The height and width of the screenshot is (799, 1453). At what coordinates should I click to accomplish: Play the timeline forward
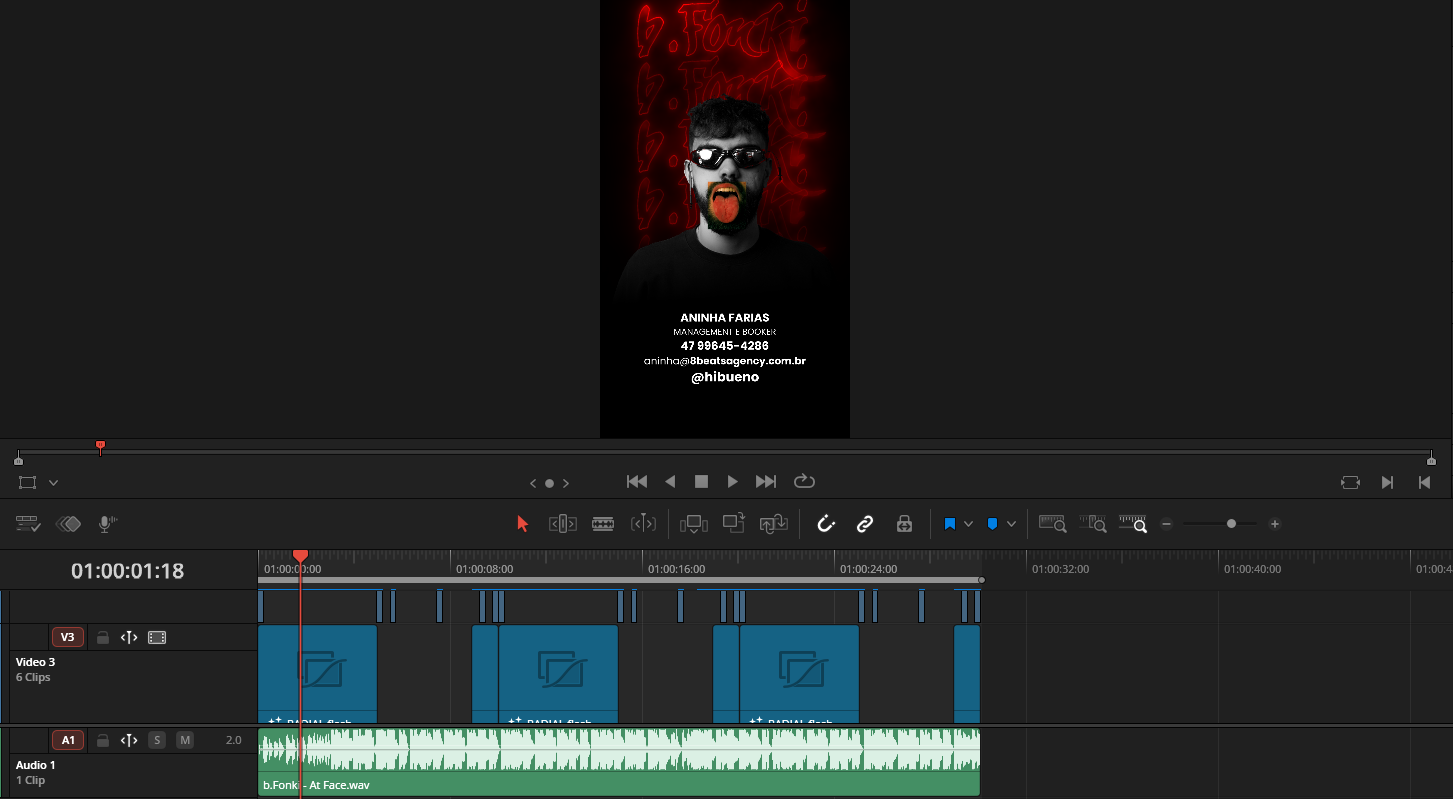coord(733,482)
